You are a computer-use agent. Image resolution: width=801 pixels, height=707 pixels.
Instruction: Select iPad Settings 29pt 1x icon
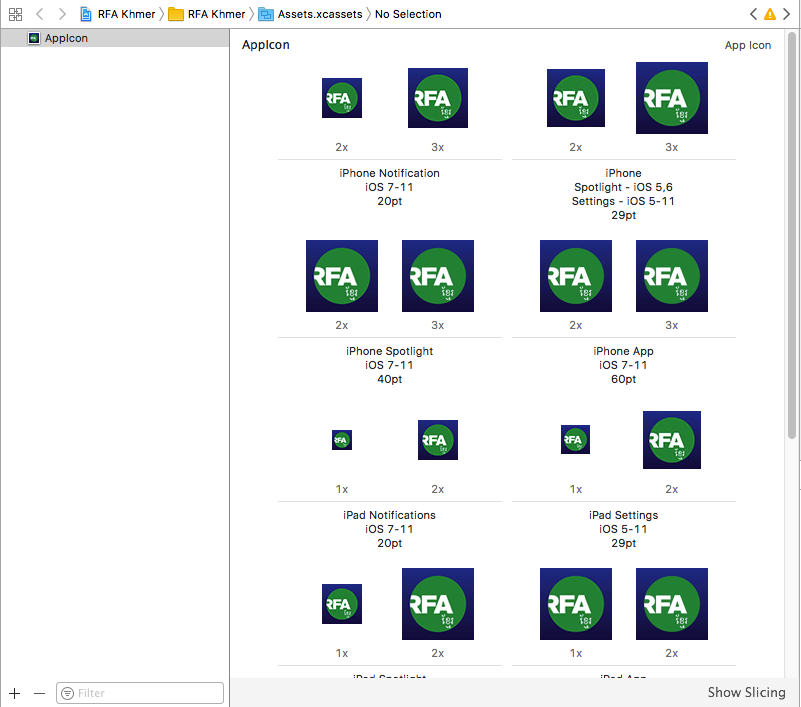point(576,439)
